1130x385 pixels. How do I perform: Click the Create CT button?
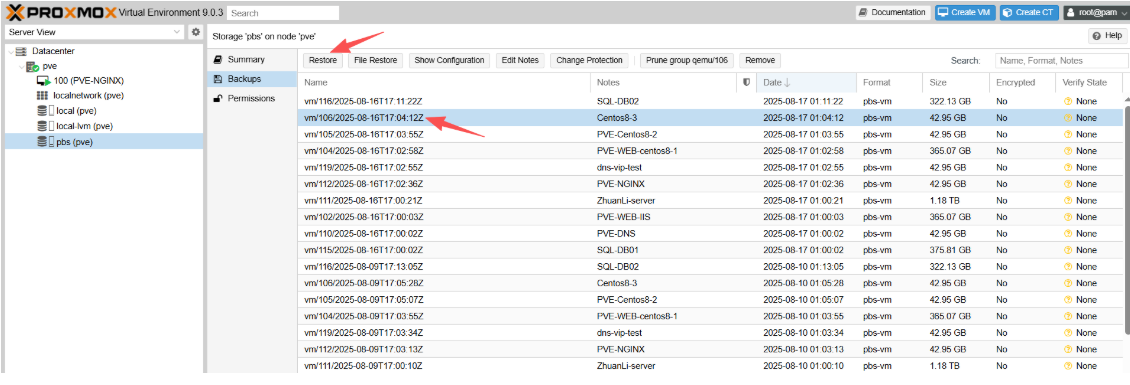point(1029,12)
